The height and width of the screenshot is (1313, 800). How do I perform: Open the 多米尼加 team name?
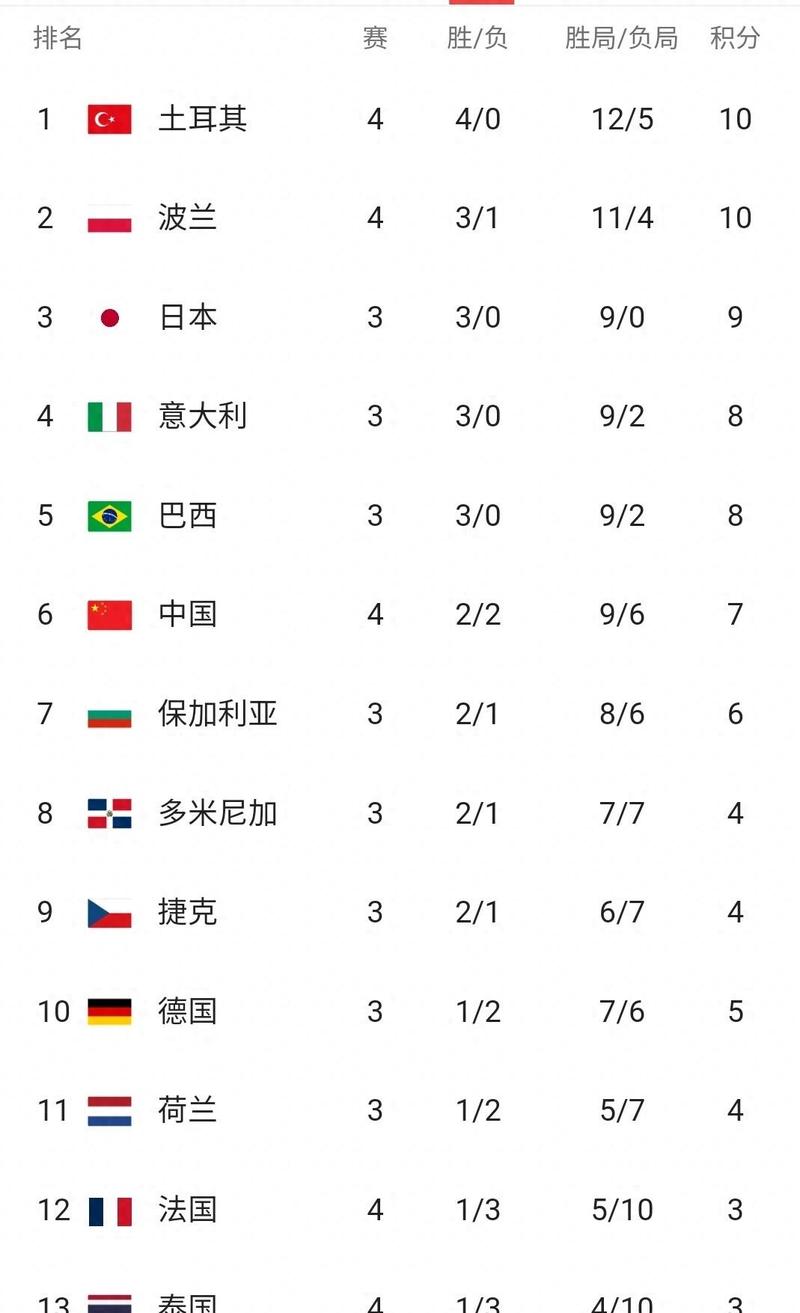tap(217, 813)
